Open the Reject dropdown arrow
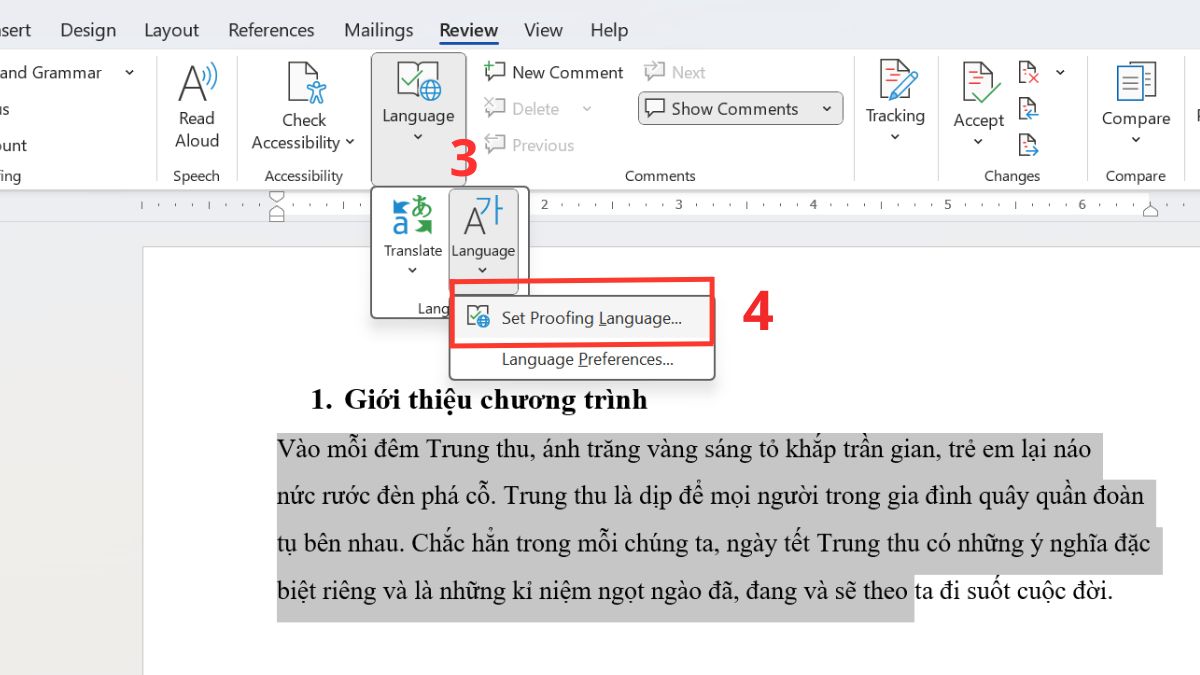1200x675 pixels. point(1060,73)
